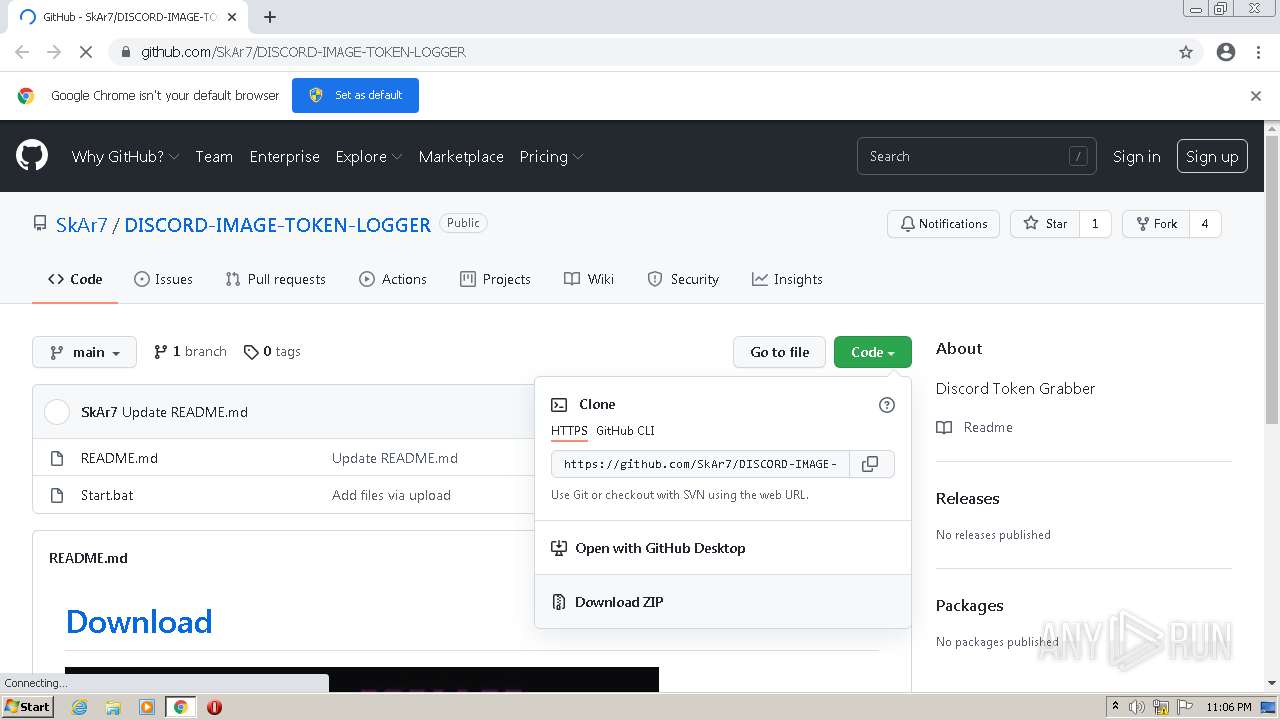Copy the clone URL with clipboard icon
1280x720 pixels.
coord(871,464)
